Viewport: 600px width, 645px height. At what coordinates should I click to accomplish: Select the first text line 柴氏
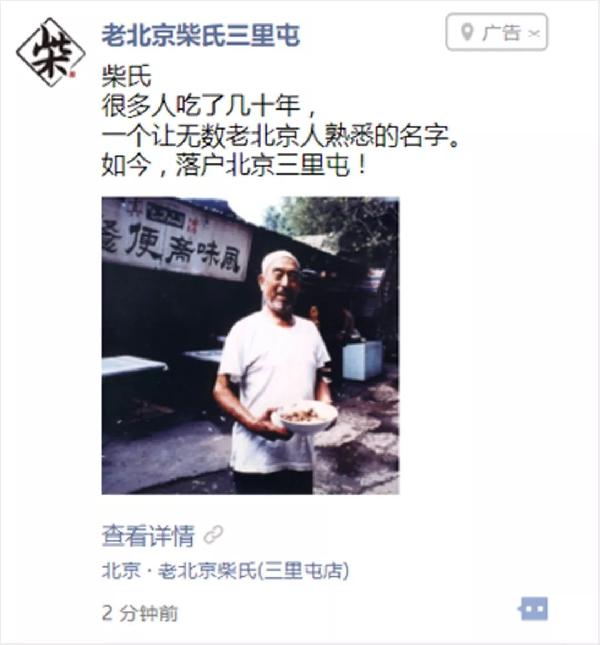pyautogui.click(x=126, y=77)
